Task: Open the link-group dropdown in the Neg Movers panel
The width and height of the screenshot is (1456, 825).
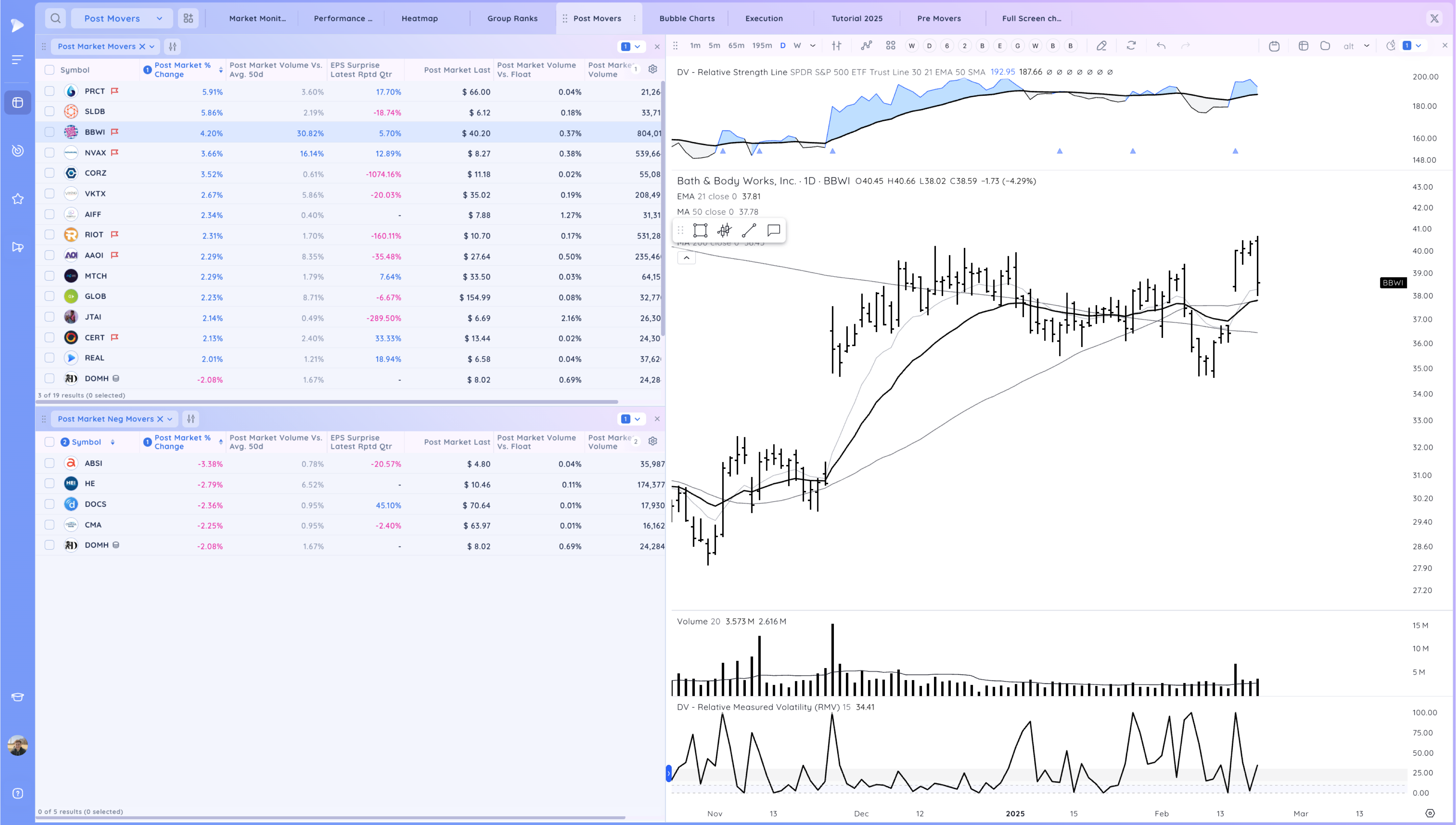Action: click(631, 419)
